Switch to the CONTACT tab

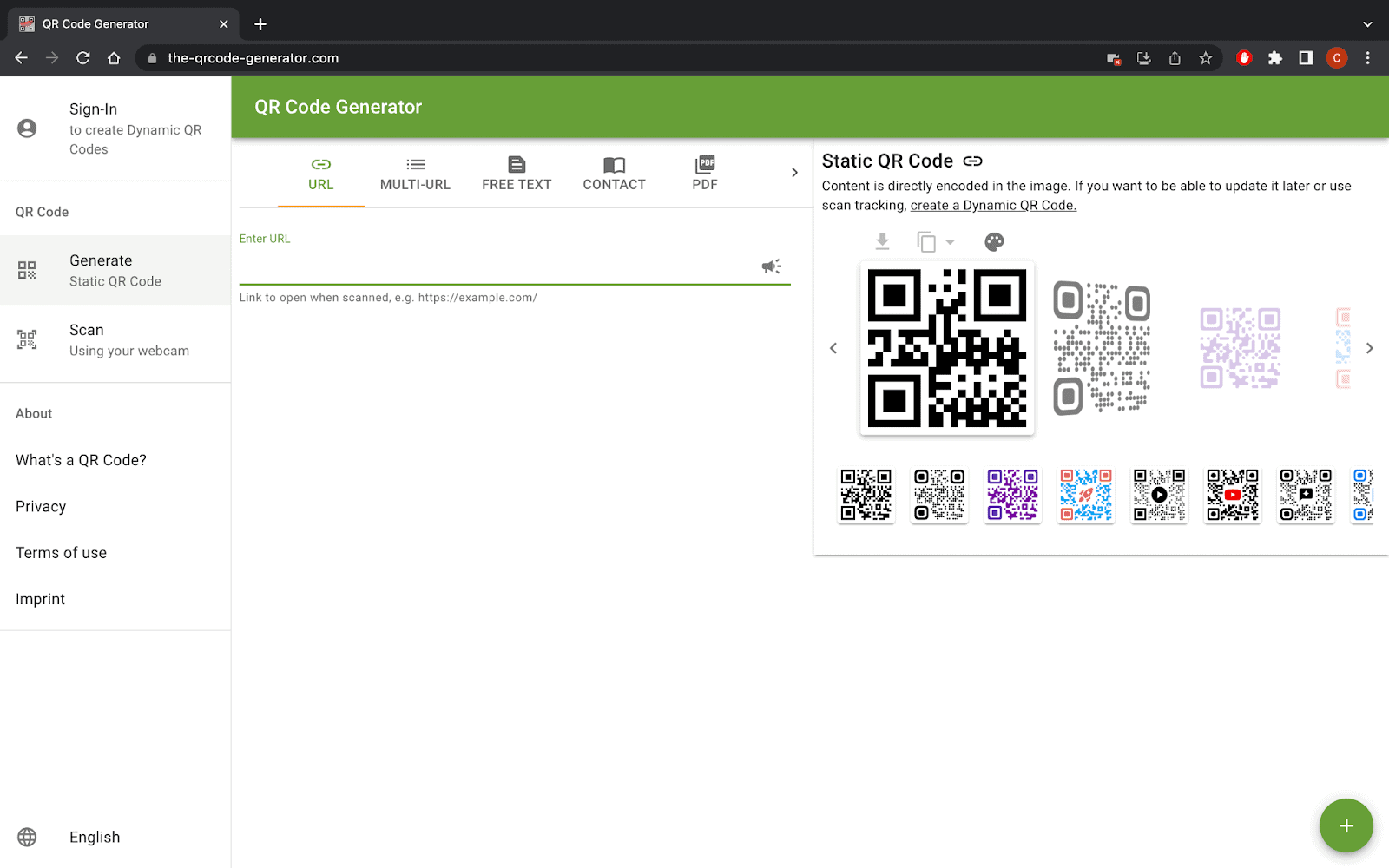click(614, 174)
